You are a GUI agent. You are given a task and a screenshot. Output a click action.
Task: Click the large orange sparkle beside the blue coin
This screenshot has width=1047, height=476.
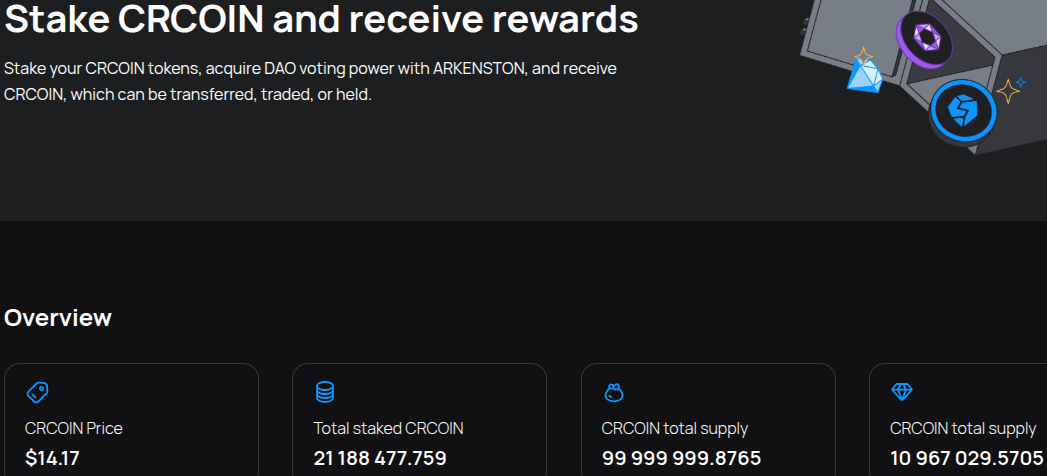1008,93
